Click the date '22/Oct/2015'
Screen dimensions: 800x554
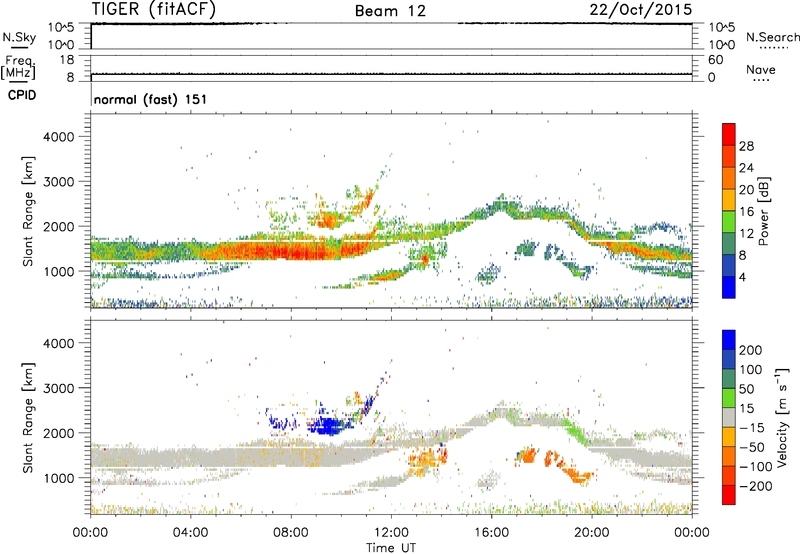pos(641,9)
